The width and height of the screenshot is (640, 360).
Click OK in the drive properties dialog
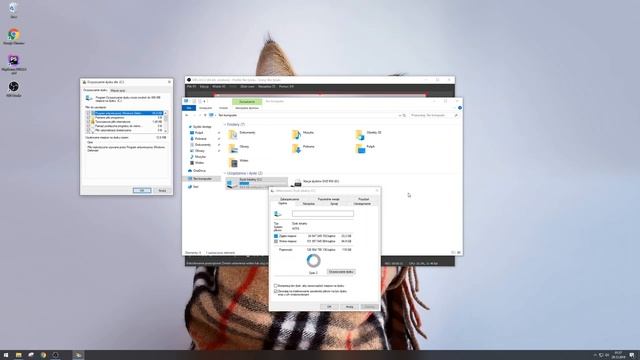pyautogui.click(x=329, y=307)
